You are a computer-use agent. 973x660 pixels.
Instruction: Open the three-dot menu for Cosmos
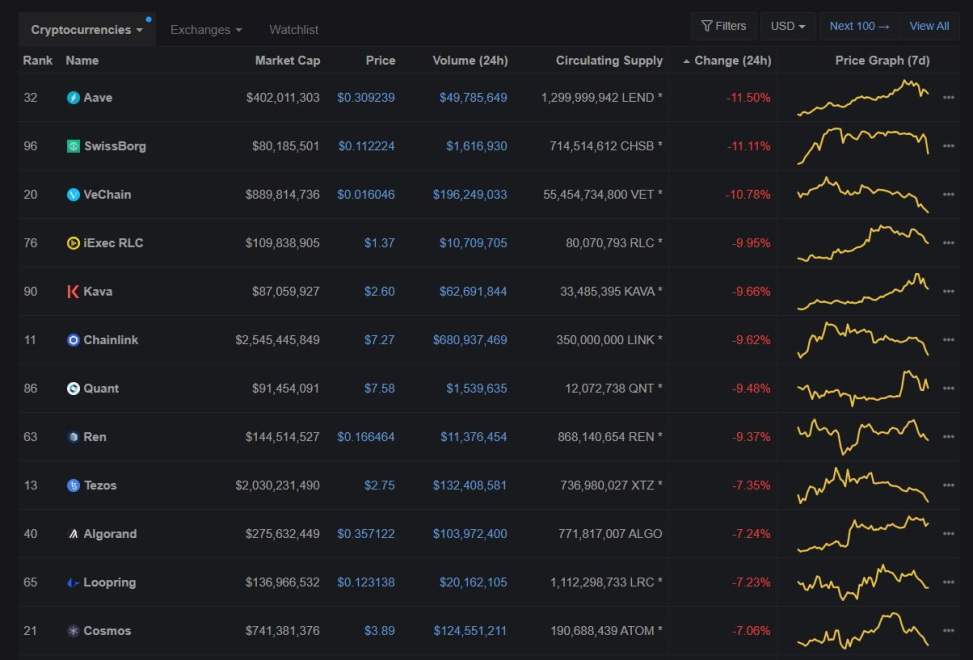click(x=948, y=631)
